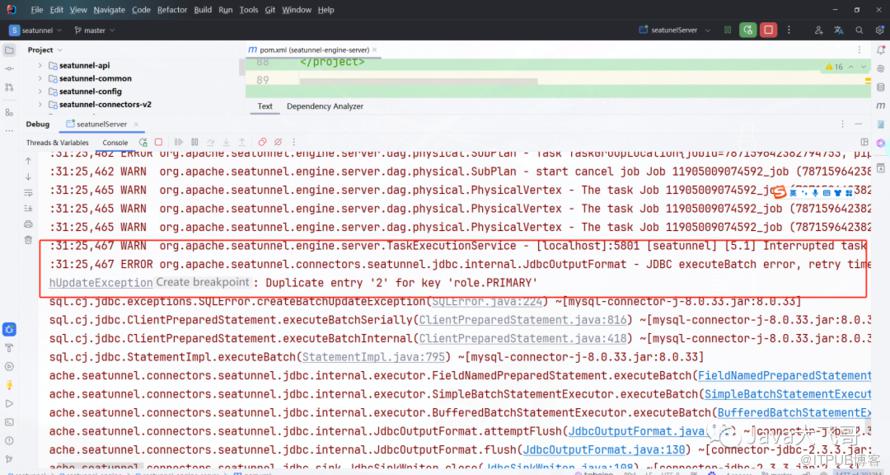Open Code With Me user icon
This screenshot has height=475, width=890.
(x=818, y=30)
